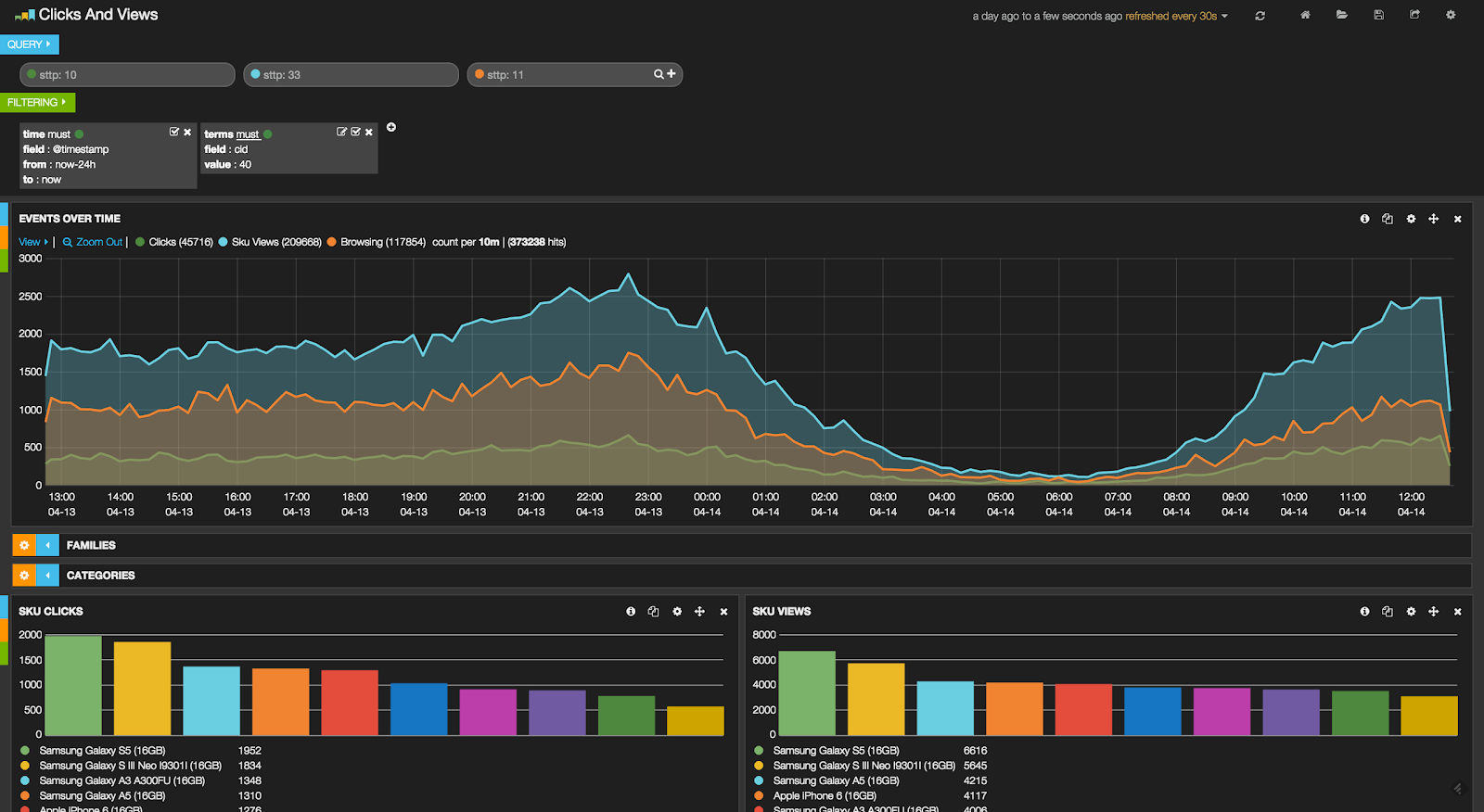Collapse the FILTERING section
1484x812 pixels.
(37, 103)
